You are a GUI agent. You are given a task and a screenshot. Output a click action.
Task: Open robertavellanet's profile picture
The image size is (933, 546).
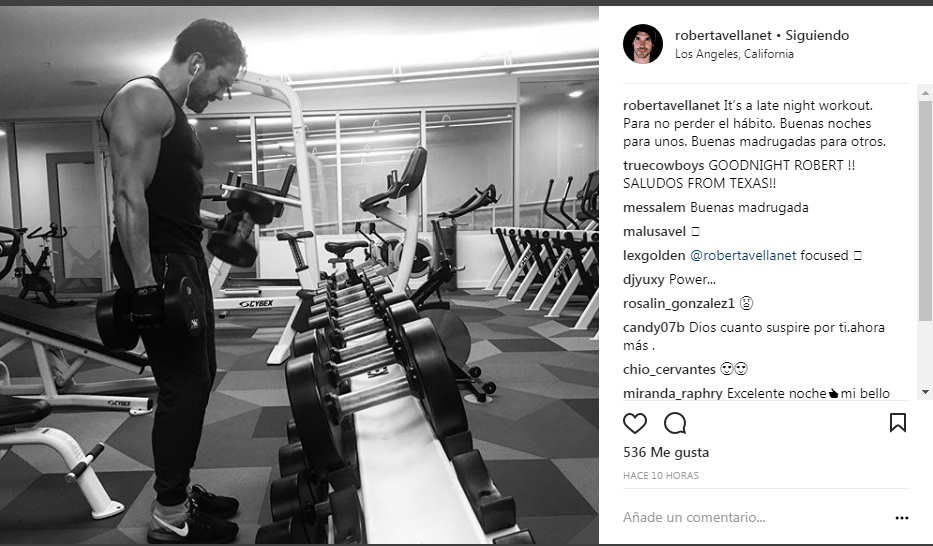pos(643,44)
